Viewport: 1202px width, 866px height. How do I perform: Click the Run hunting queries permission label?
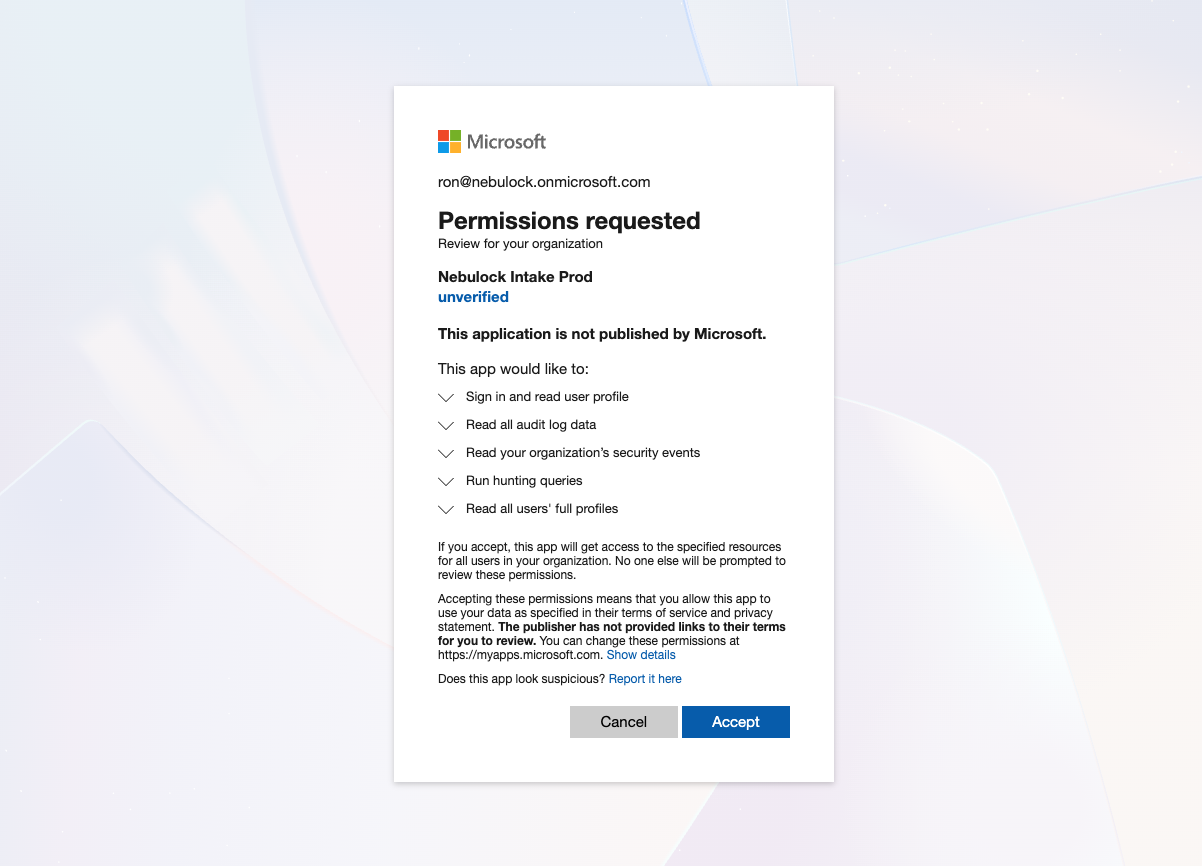point(524,481)
